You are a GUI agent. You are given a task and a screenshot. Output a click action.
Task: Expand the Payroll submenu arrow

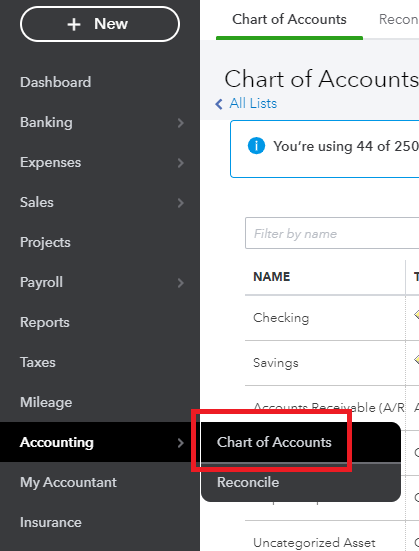(180, 283)
